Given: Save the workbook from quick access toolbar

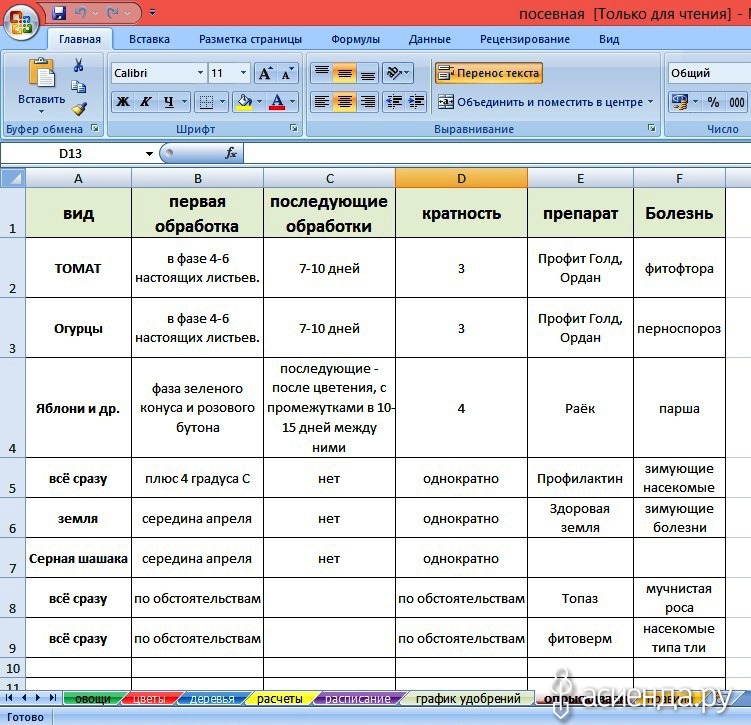Looking at the screenshot, I should pos(59,14).
